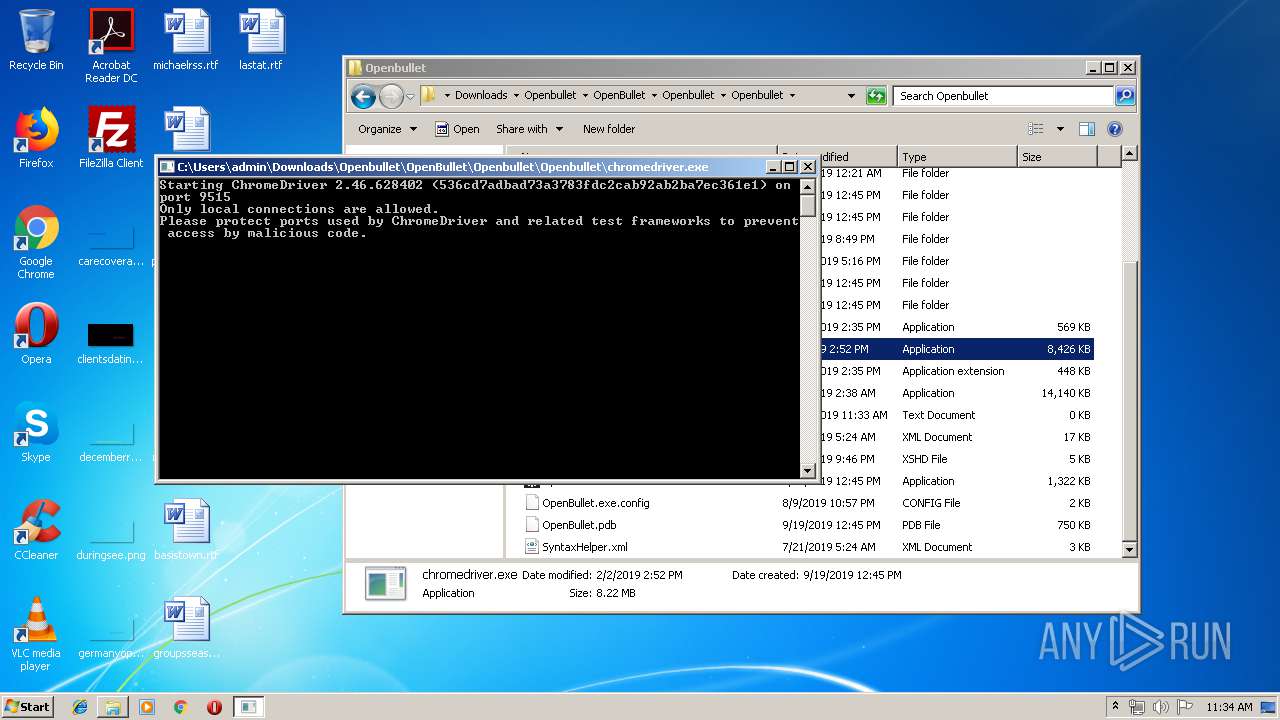Show hidden system tray icons
This screenshot has height=720, width=1280.
[x=1115, y=707]
